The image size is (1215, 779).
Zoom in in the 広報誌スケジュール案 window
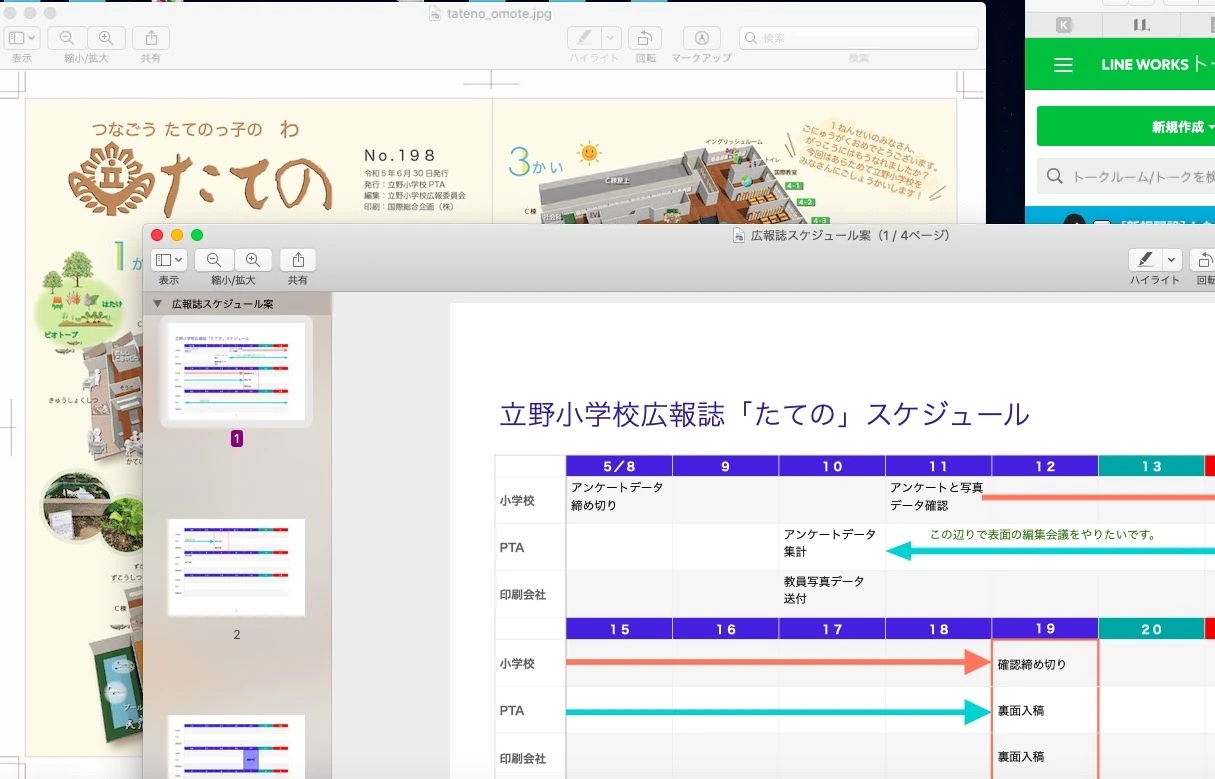coord(252,260)
